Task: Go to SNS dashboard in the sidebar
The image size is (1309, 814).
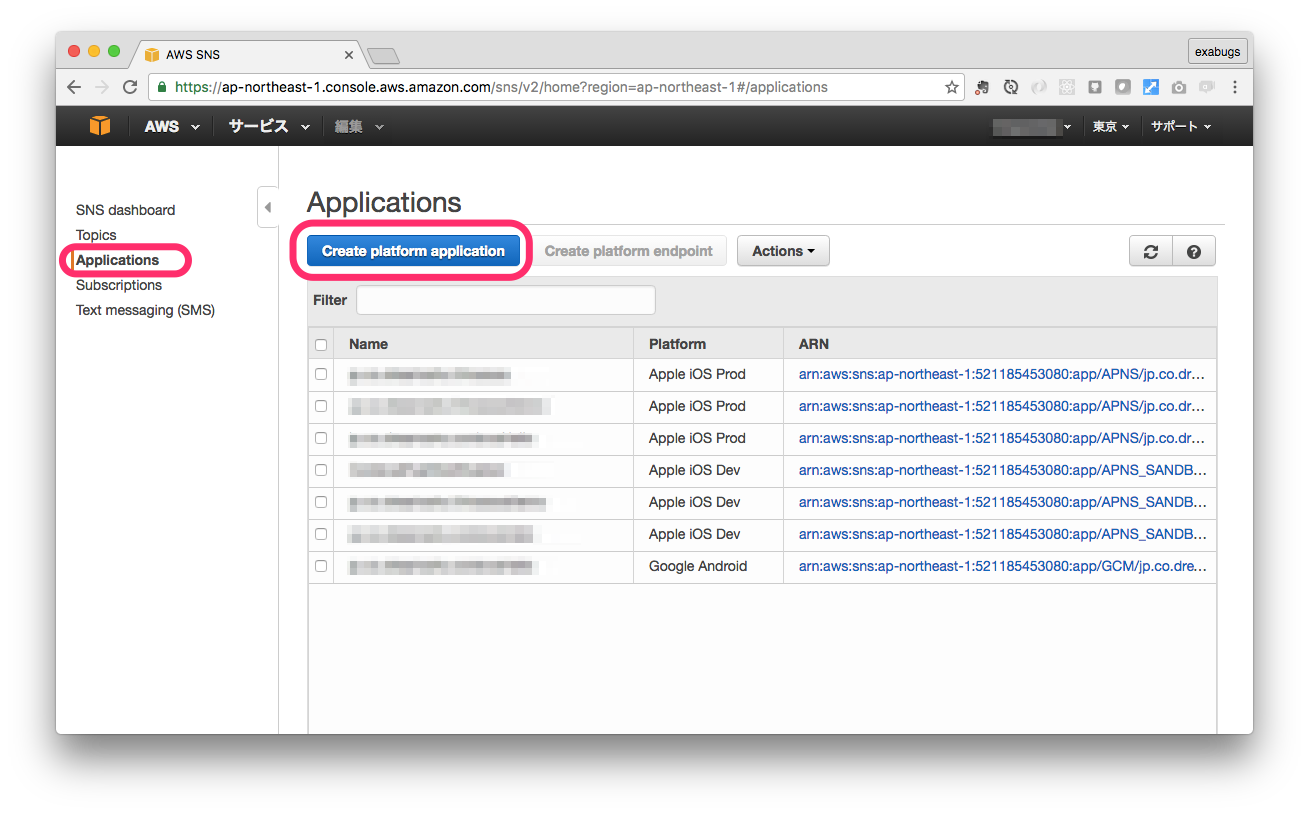Action: tap(125, 210)
